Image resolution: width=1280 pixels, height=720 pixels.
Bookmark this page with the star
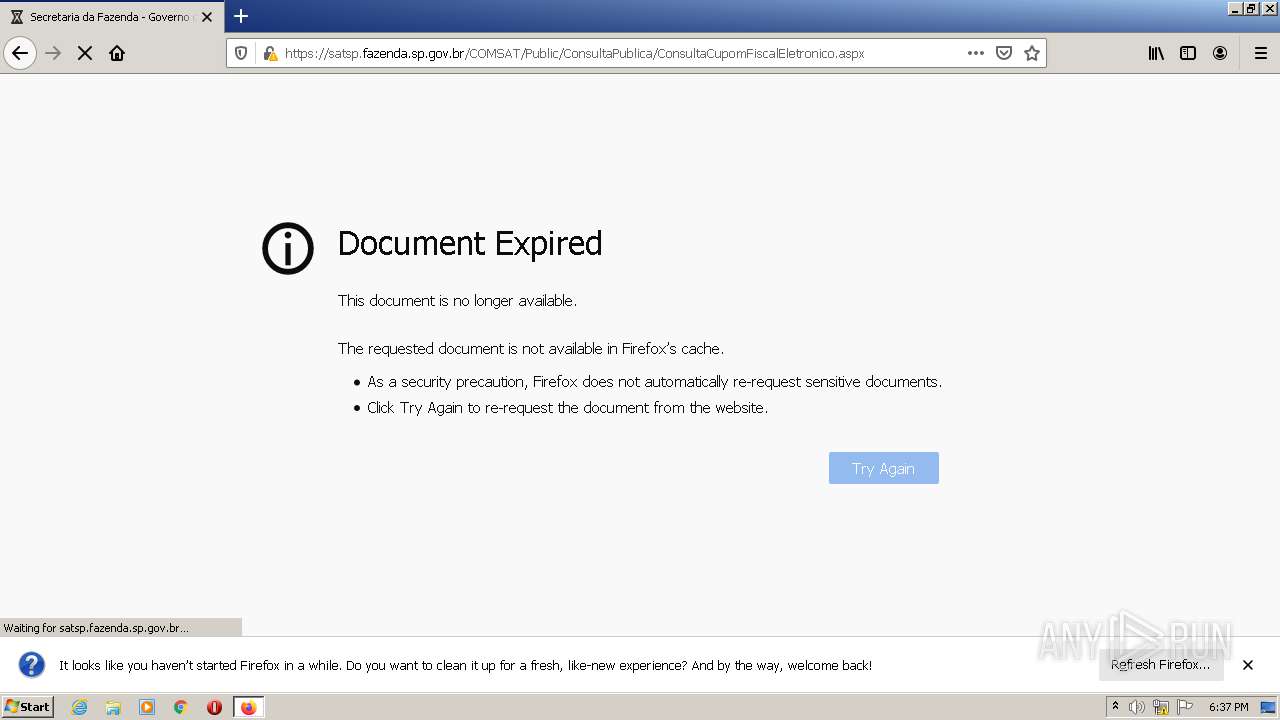tap(1032, 53)
